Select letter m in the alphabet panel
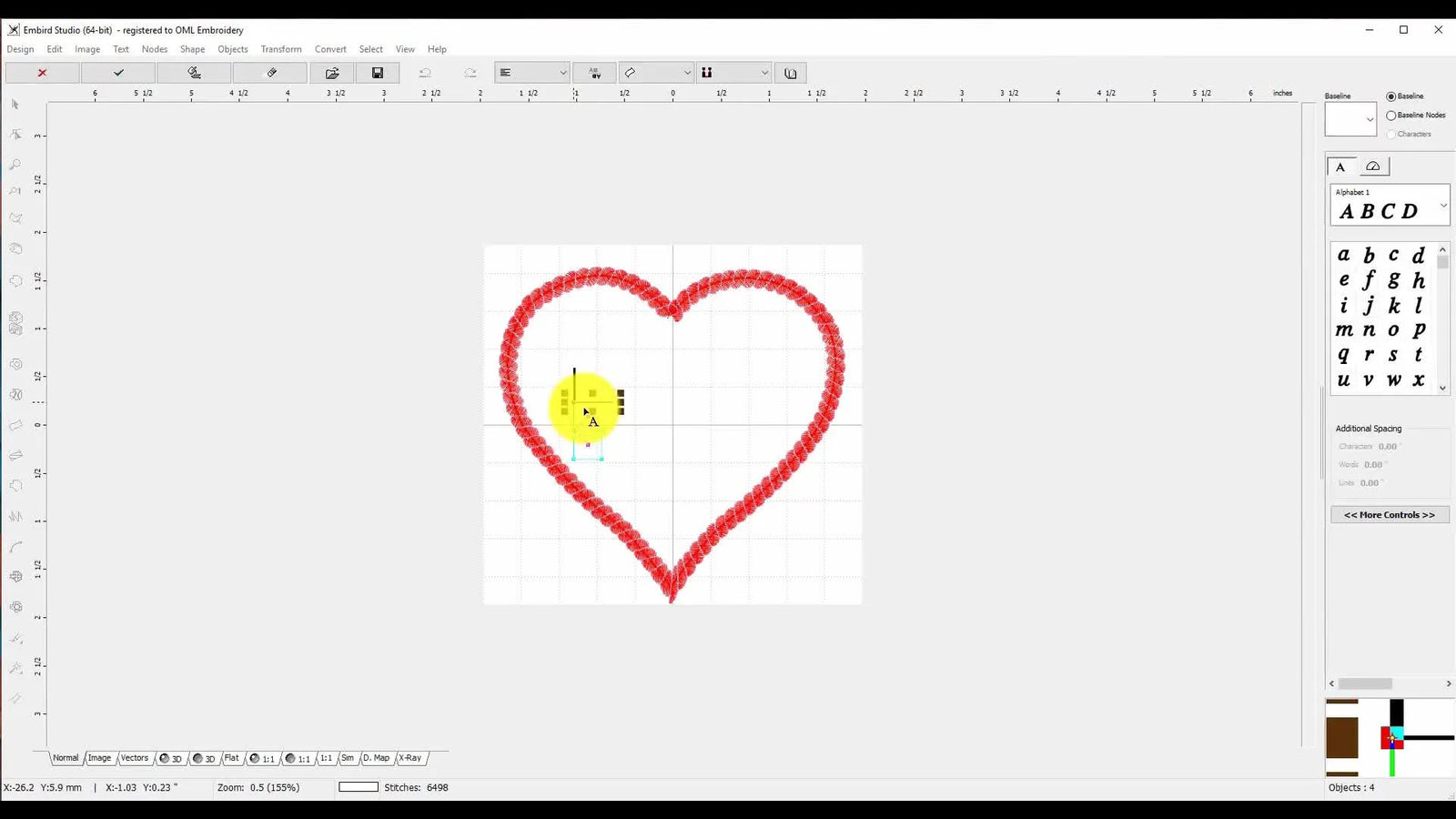 (x=1344, y=330)
